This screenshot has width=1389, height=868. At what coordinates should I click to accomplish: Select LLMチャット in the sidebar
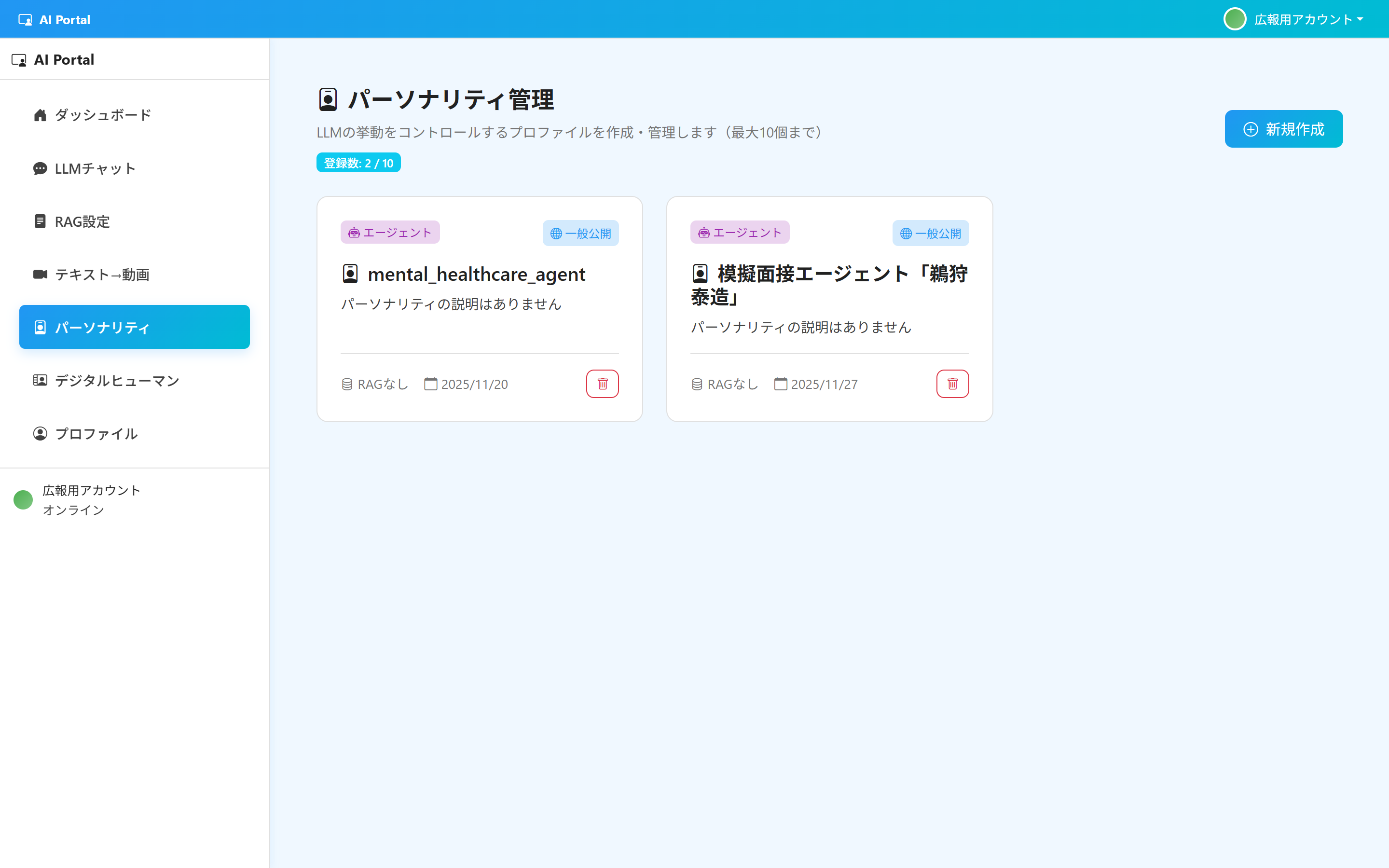(95, 168)
